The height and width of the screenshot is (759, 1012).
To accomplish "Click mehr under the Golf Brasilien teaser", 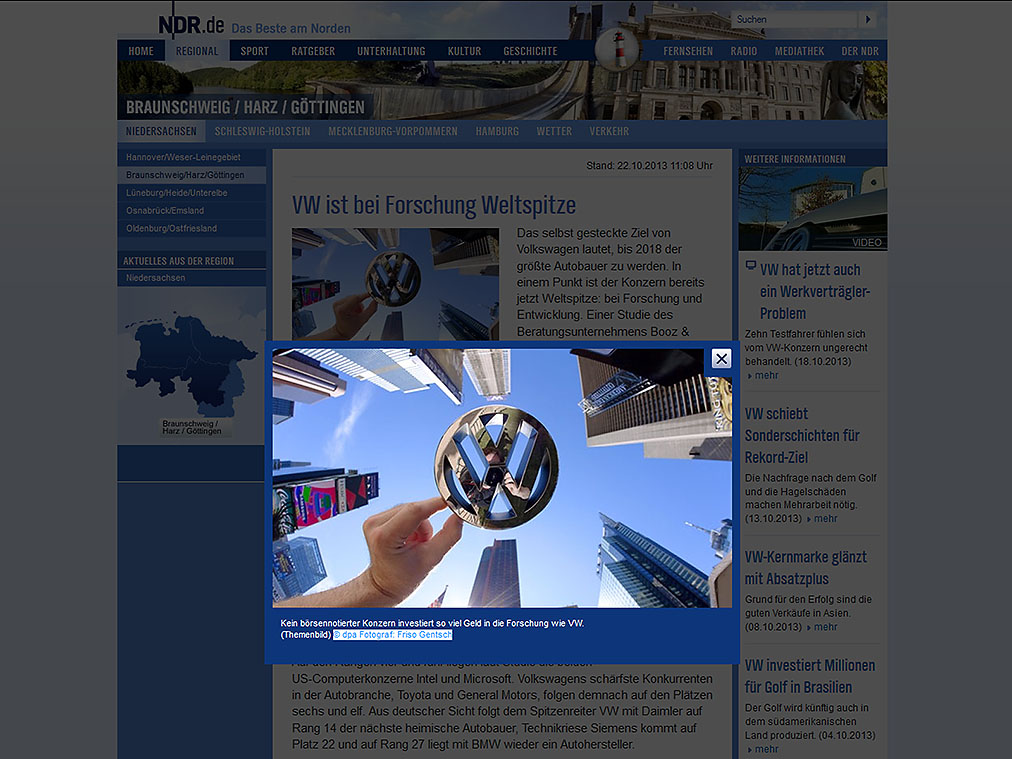I will coord(766,749).
